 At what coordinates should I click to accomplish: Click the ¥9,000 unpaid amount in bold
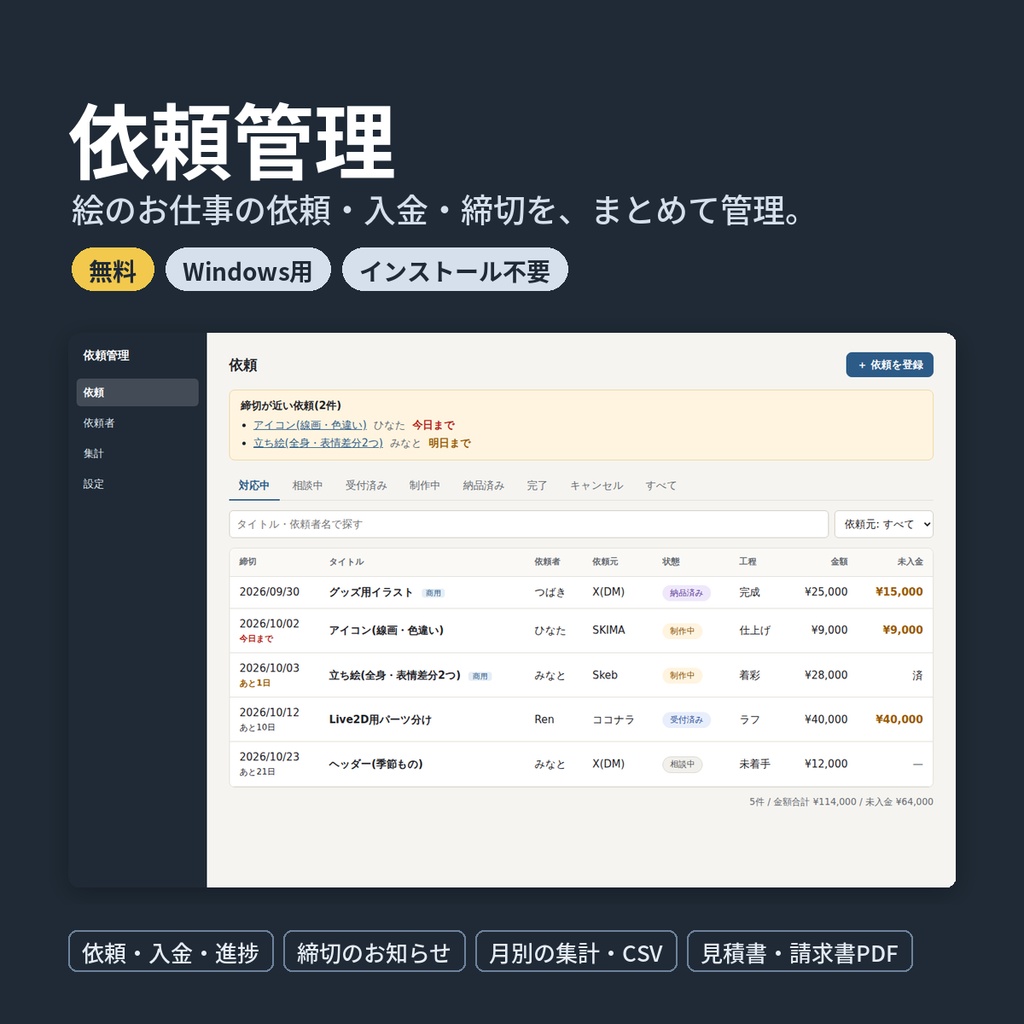(x=903, y=630)
